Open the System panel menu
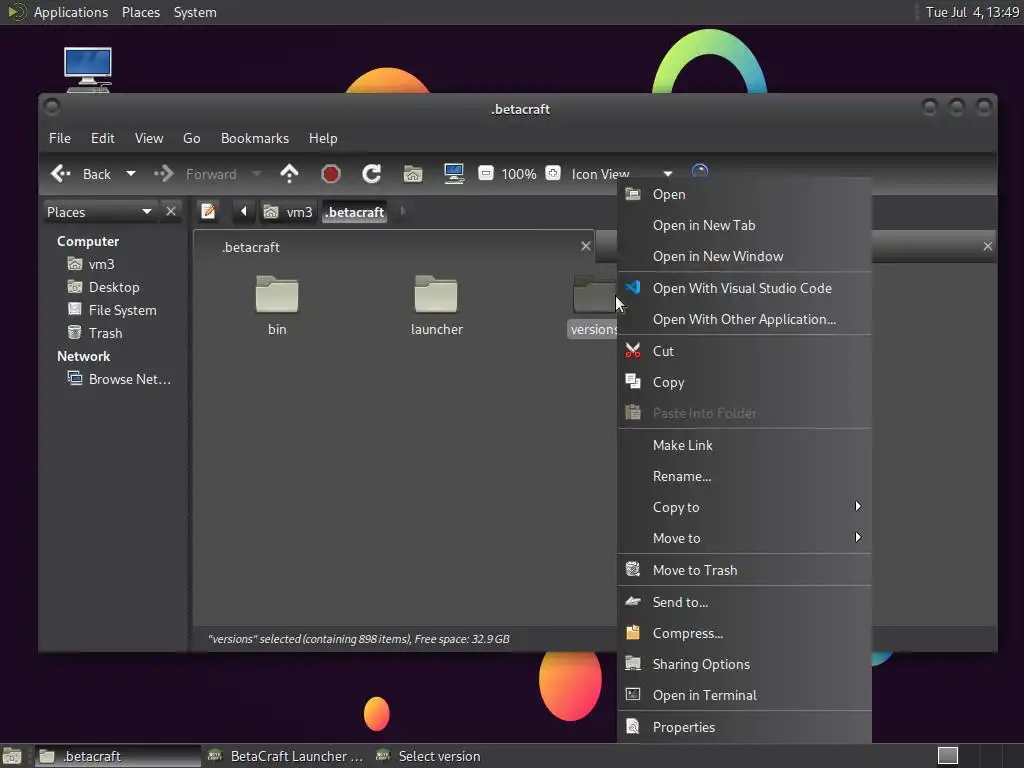Image resolution: width=1024 pixels, height=768 pixels. (195, 12)
